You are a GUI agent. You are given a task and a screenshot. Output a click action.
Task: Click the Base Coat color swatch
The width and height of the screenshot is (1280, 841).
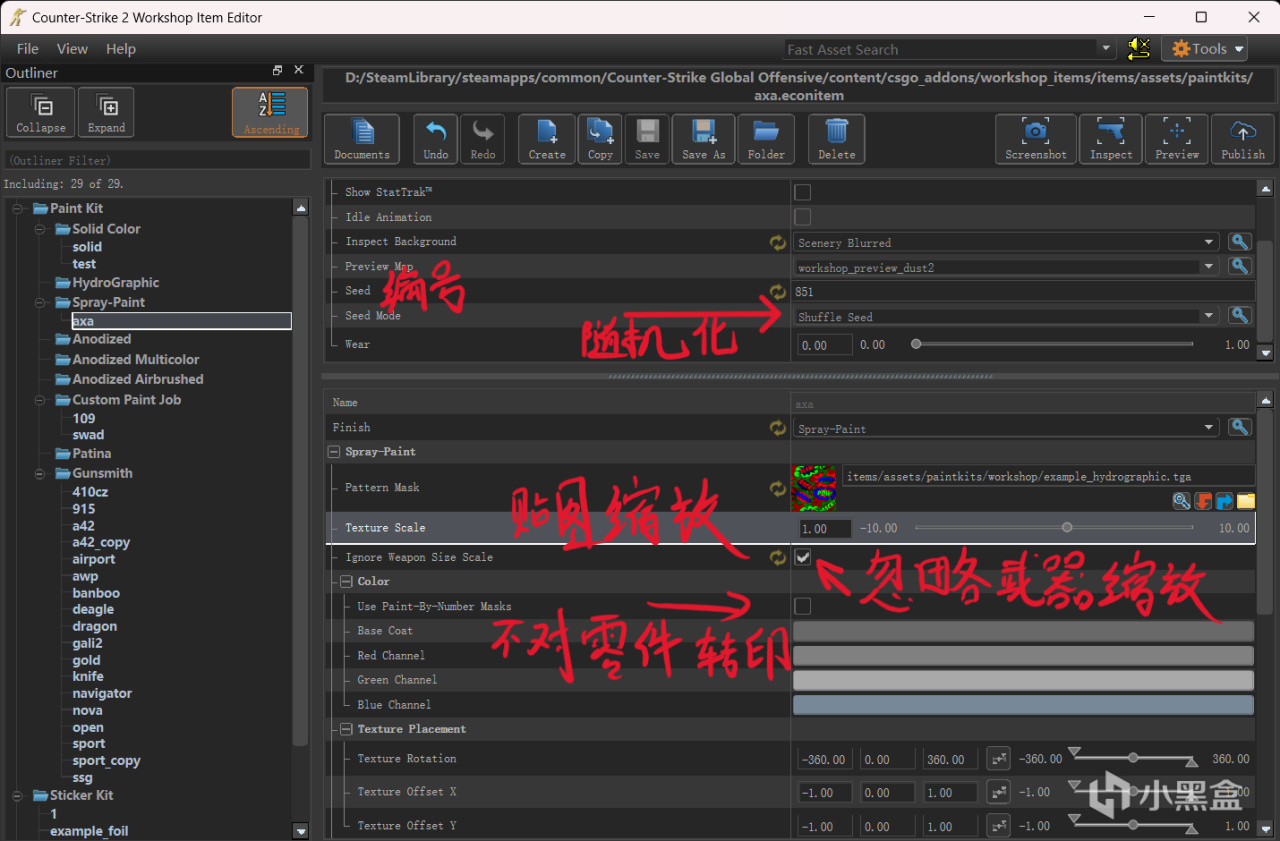(1023, 631)
